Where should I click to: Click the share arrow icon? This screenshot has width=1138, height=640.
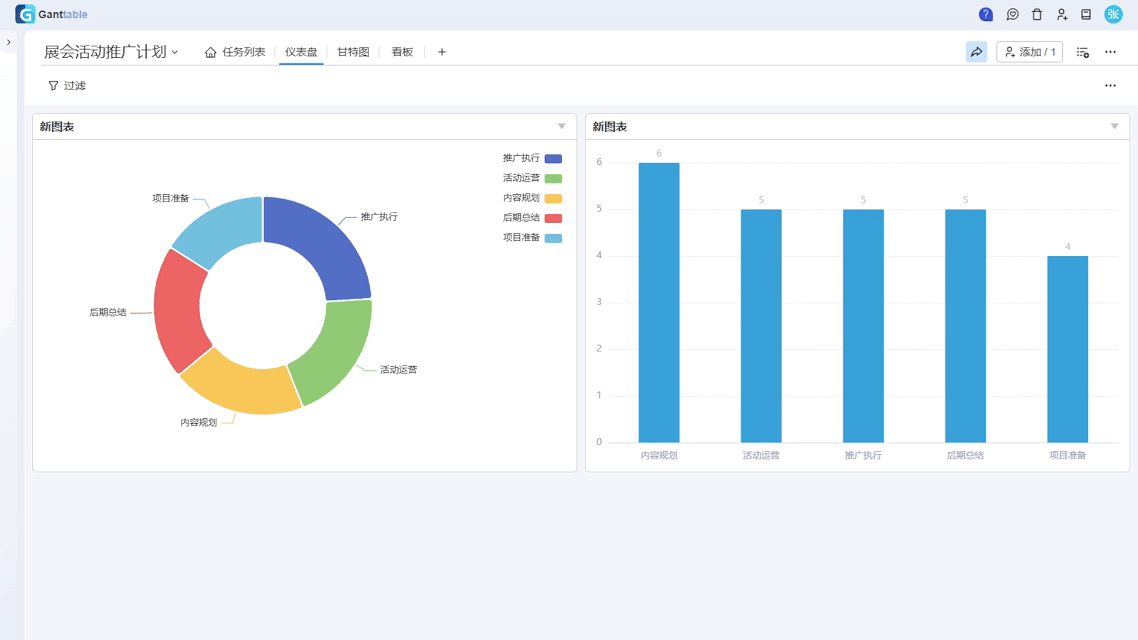tap(976, 52)
